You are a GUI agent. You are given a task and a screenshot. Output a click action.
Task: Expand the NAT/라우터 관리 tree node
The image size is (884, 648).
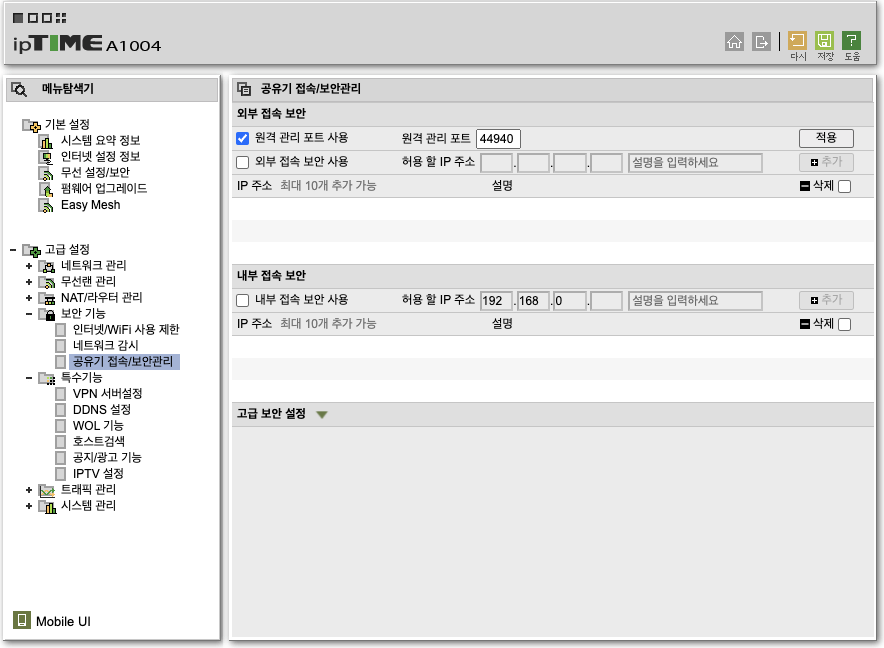(29, 298)
